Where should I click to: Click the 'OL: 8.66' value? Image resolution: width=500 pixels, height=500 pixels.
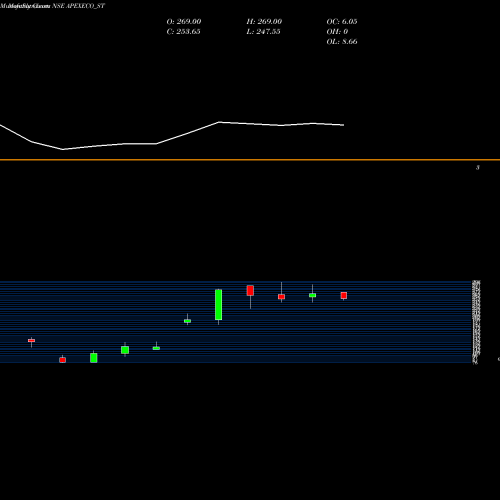pyautogui.click(x=342, y=41)
